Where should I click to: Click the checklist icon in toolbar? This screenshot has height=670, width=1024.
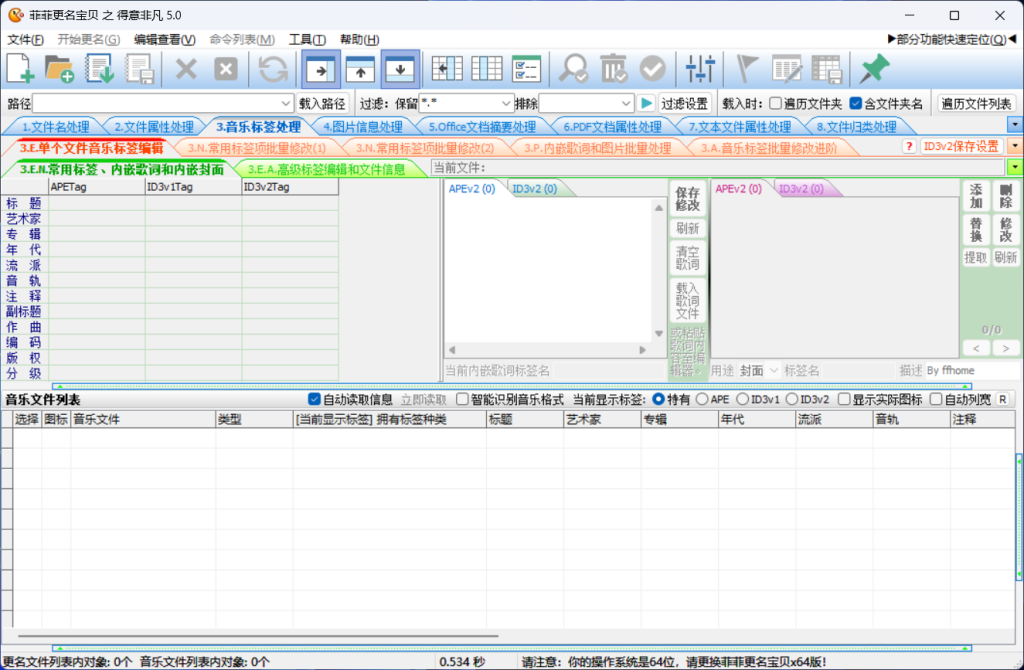[x=526, y=68]
